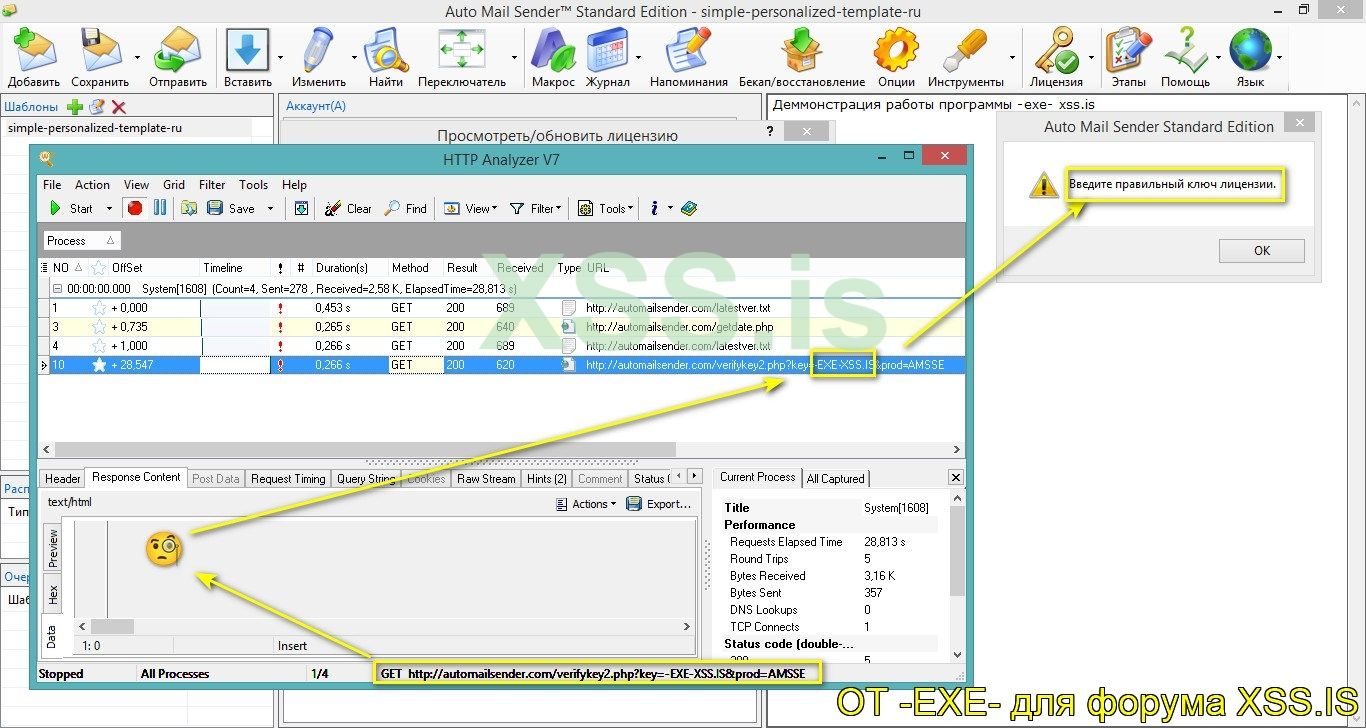Switch to the All Captured tab
This screenshot has width=1366, height=728.
click(x=835, y=479)
